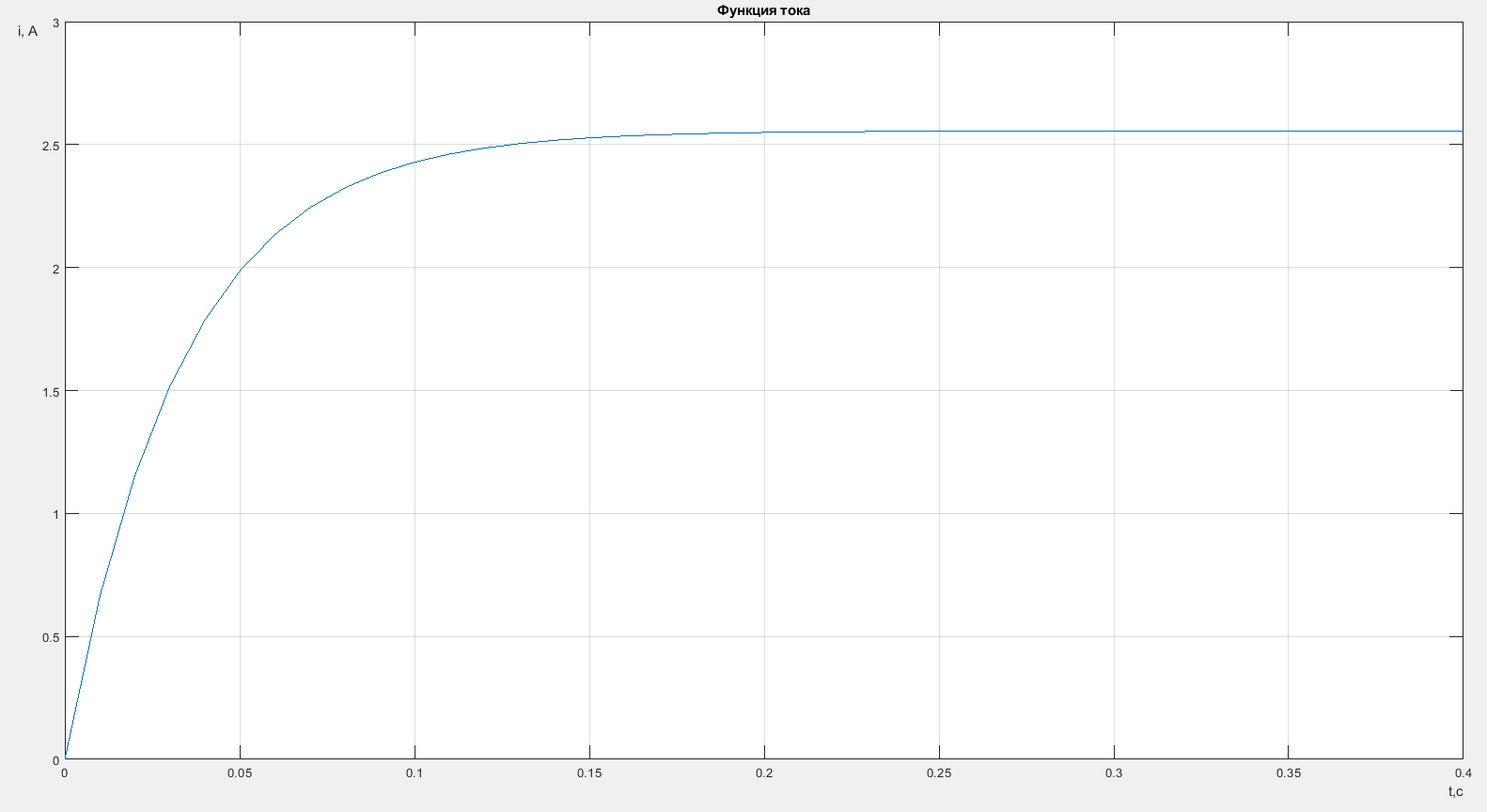Viewport: 1487px width, 812px height.
Task: Click x-axis tick label 0.05
Action: [x=240, y=773]
